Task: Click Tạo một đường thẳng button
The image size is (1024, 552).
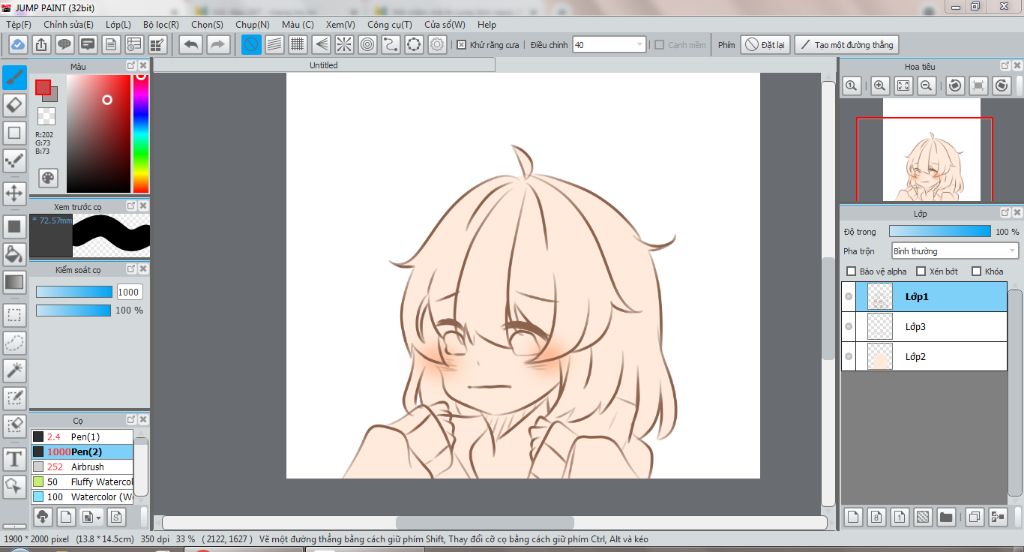Action: point(846,44)
